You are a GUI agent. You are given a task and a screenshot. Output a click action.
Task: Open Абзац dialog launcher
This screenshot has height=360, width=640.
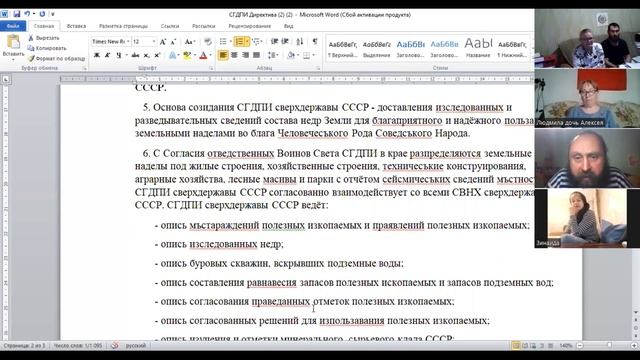coord(318,68)
